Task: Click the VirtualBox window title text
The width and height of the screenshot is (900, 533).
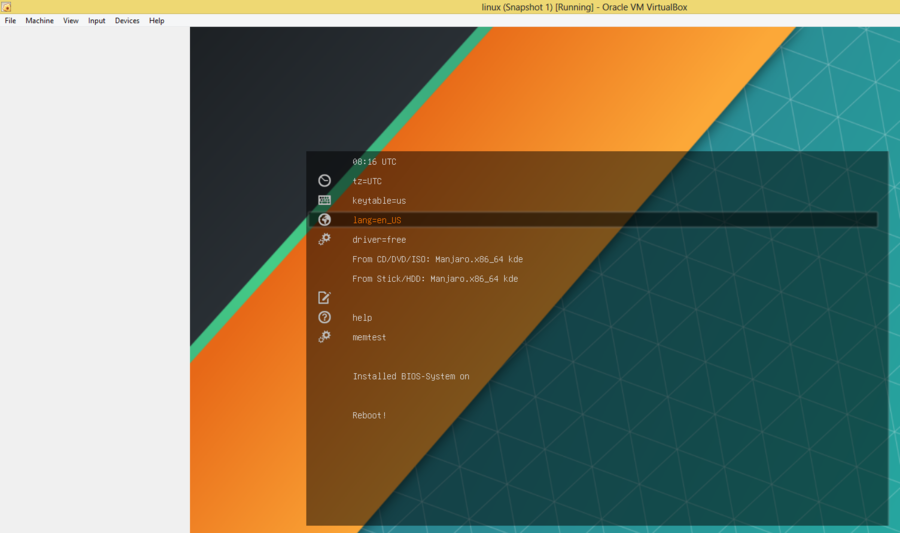Action: (584, 7)
